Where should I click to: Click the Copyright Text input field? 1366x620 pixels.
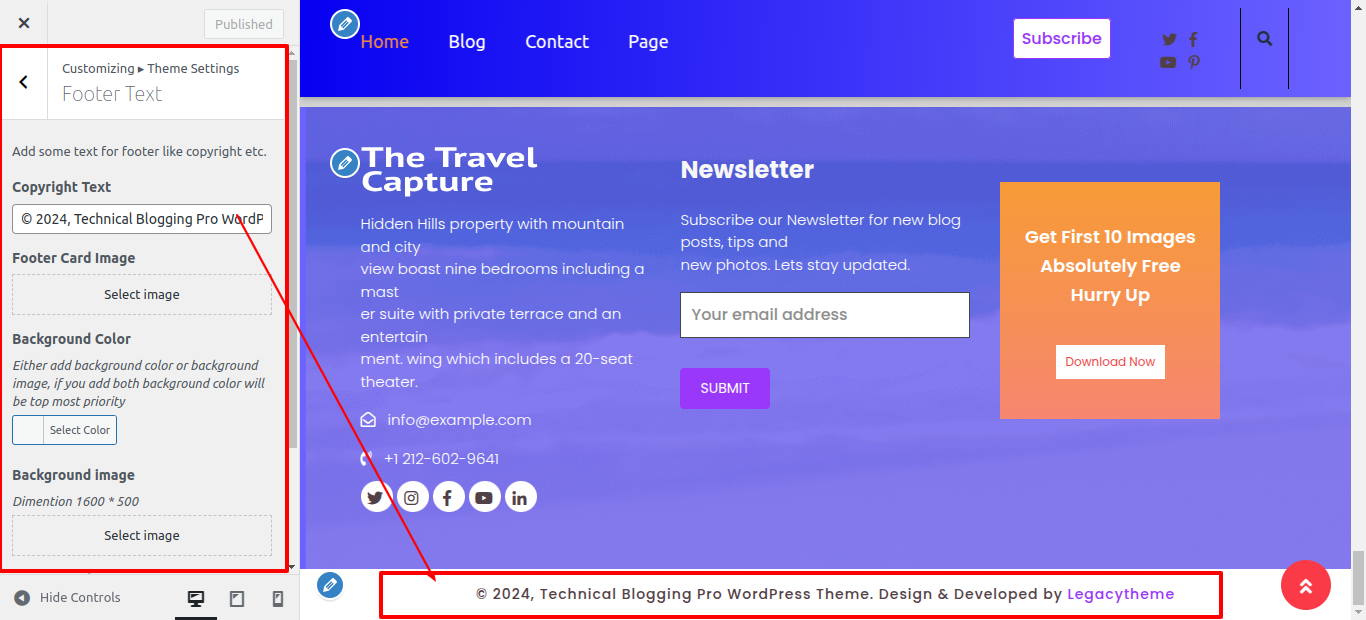(142, 219)
